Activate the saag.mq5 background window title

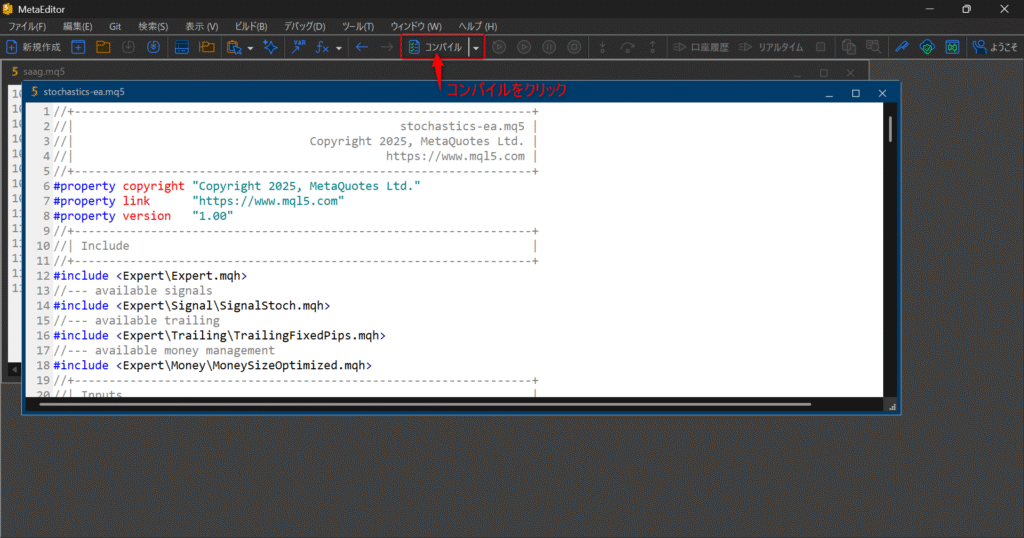44,72
